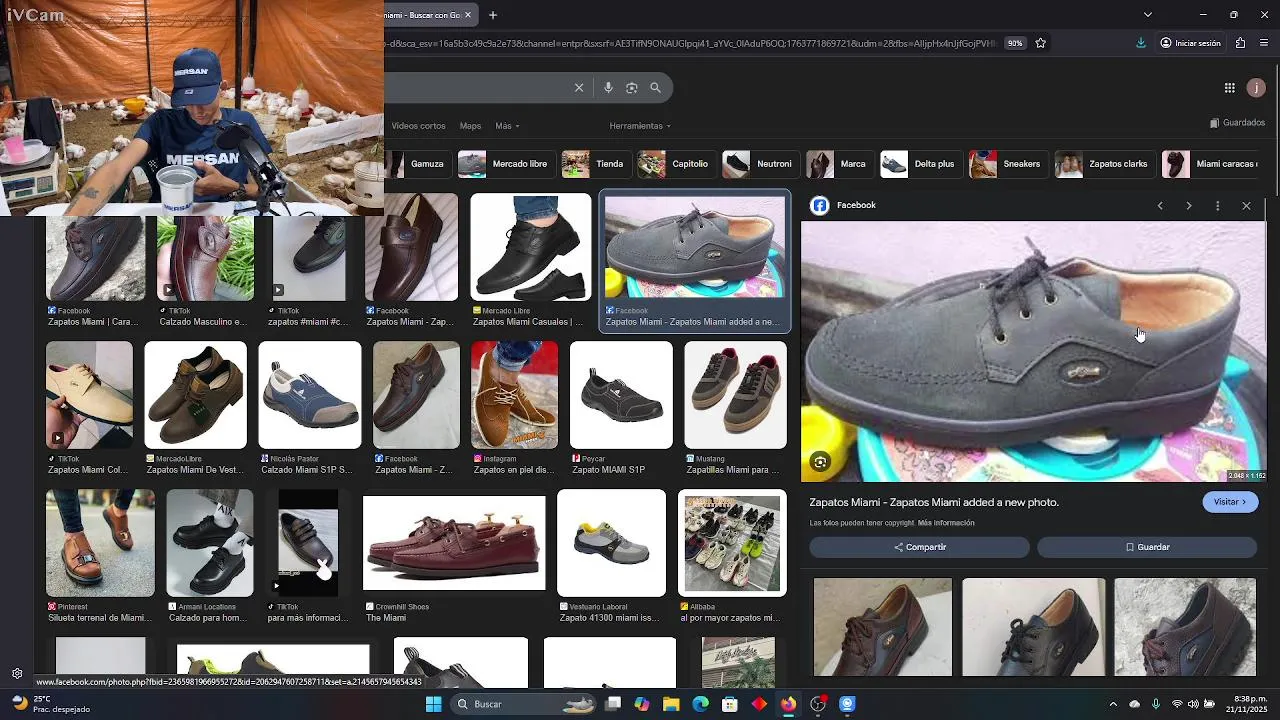Open Nicolás Pastor Calzado Miami S1P thumbnail
This screenshot has height=720, width=1280.
pos(309,395)
